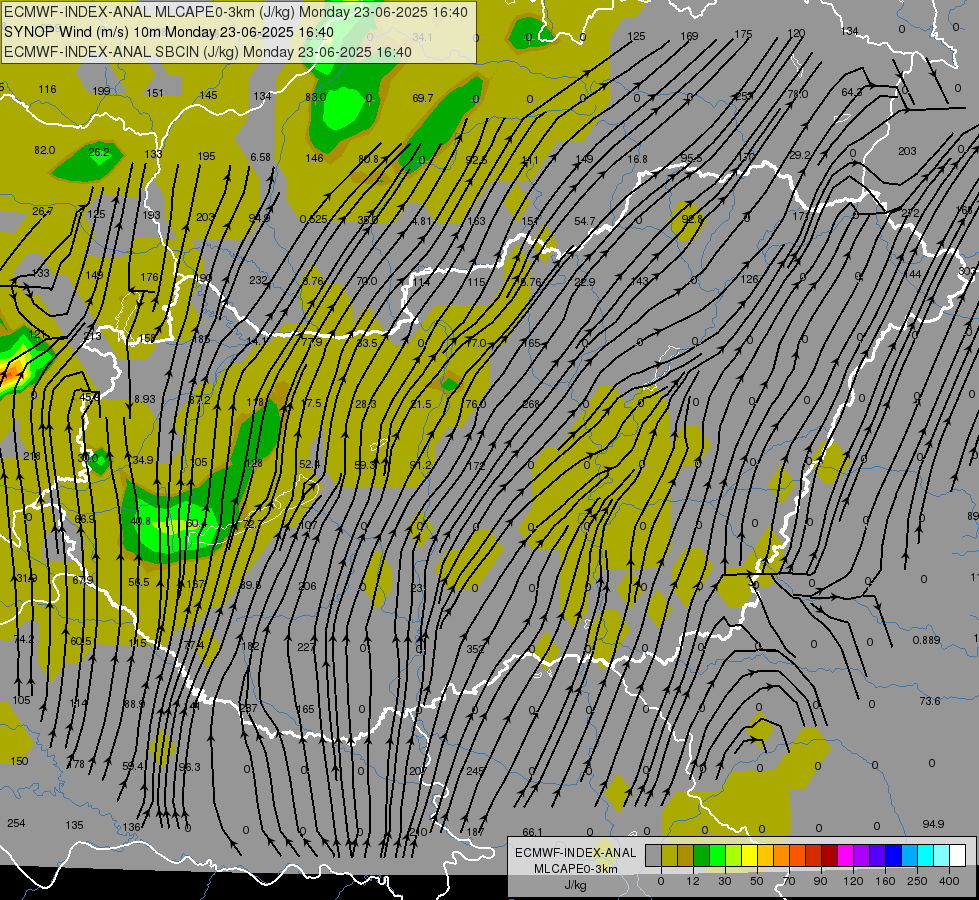
Task: Click legend tick value 30
Action: point(725,881)
